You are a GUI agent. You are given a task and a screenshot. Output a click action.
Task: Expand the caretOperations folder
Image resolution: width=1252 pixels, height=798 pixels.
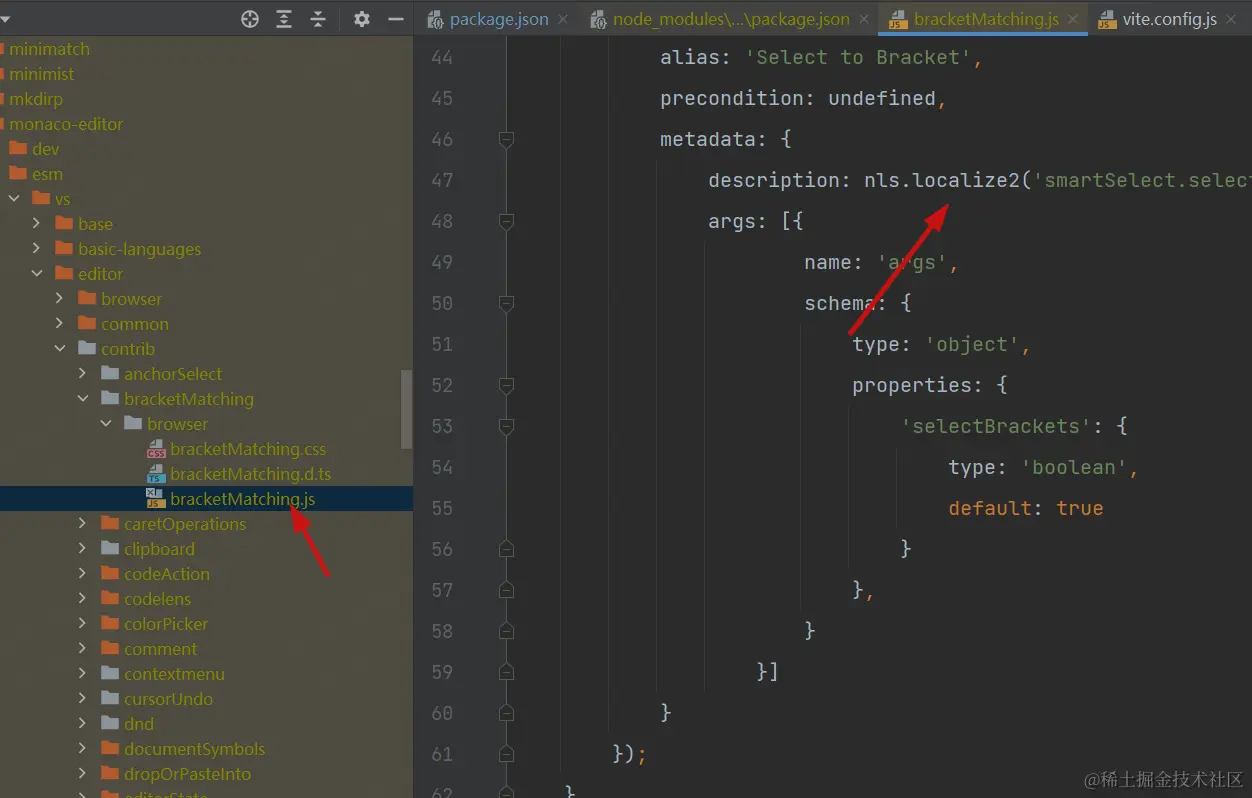point(83,524)
